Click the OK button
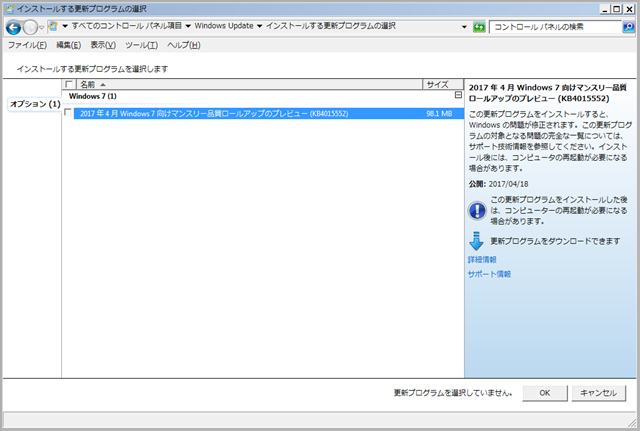Image resolution: width=640 pixels, height=431 pixels. pos(545,393)
